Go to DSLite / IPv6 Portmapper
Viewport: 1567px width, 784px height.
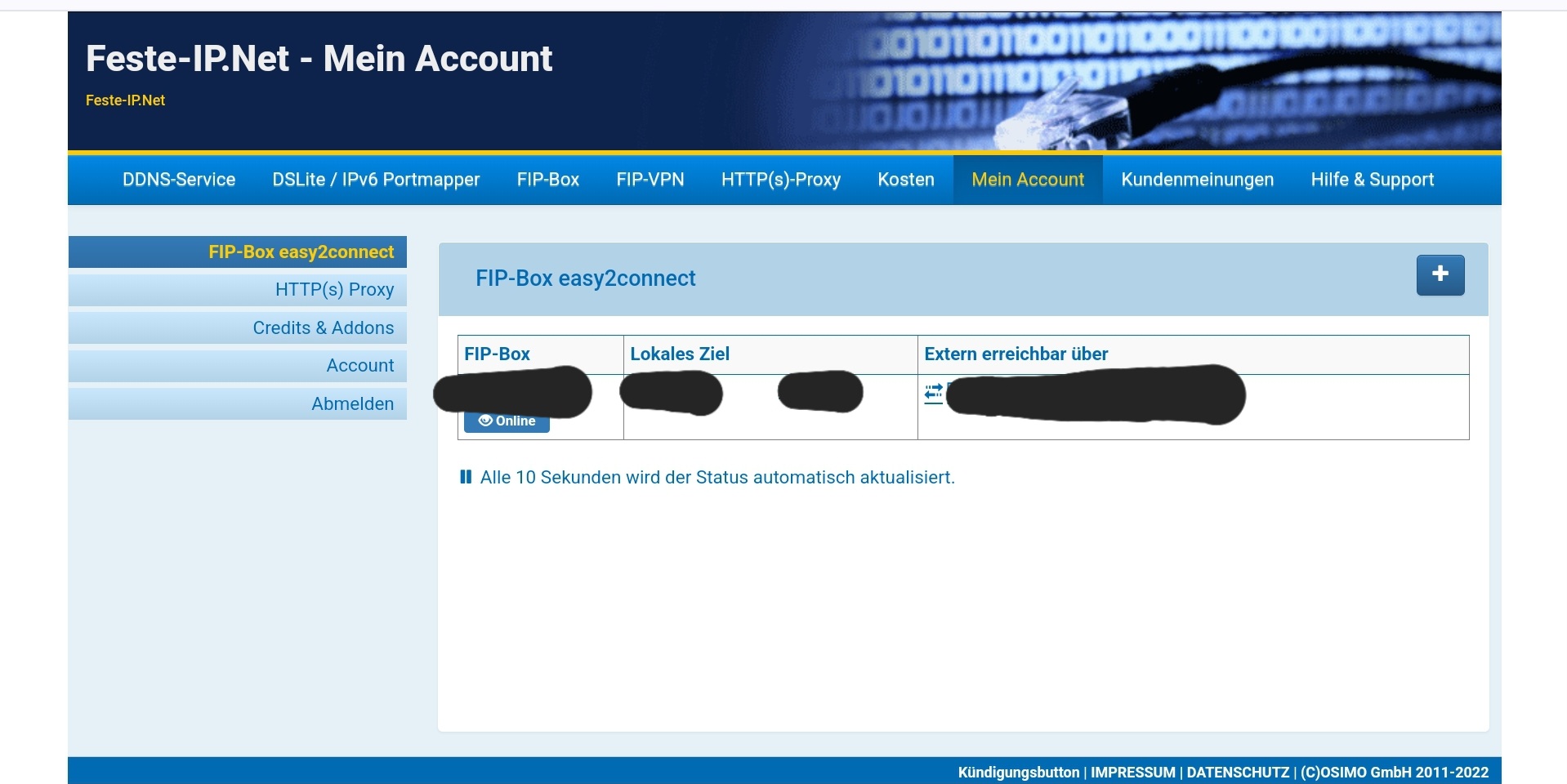click(x=376, y=180)
